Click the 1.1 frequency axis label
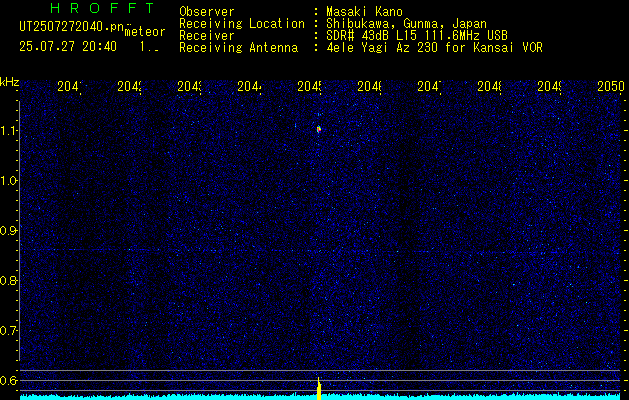This screenshot has height=400, width=629. (8, 131)
